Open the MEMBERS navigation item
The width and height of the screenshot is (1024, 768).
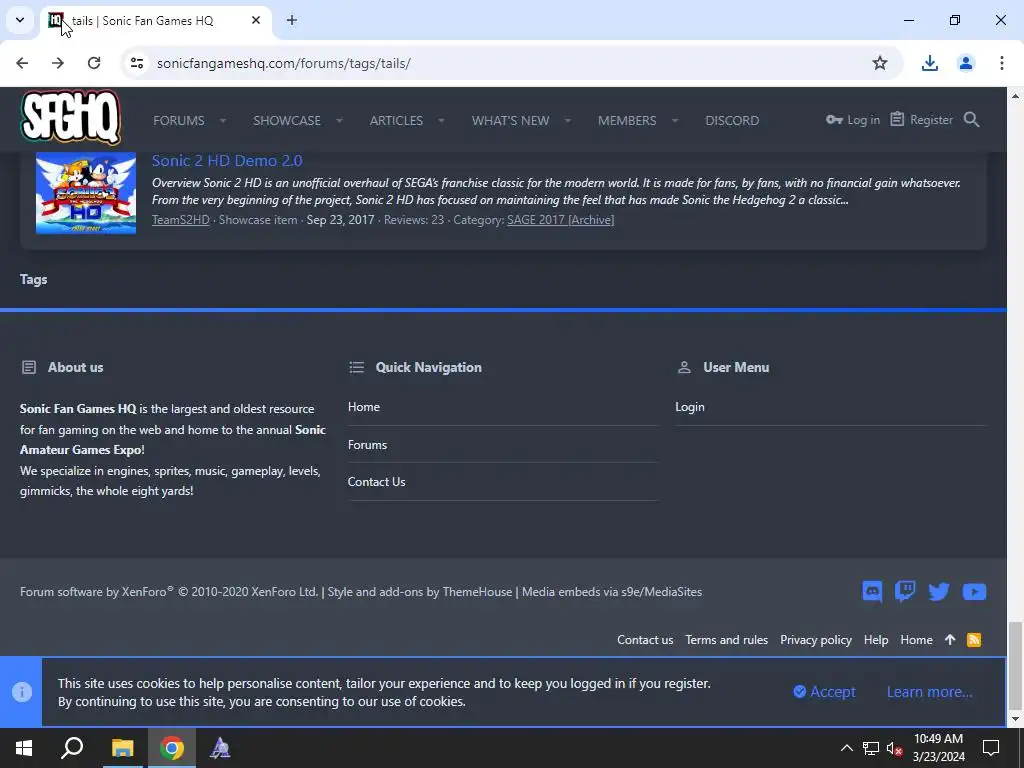627,121
